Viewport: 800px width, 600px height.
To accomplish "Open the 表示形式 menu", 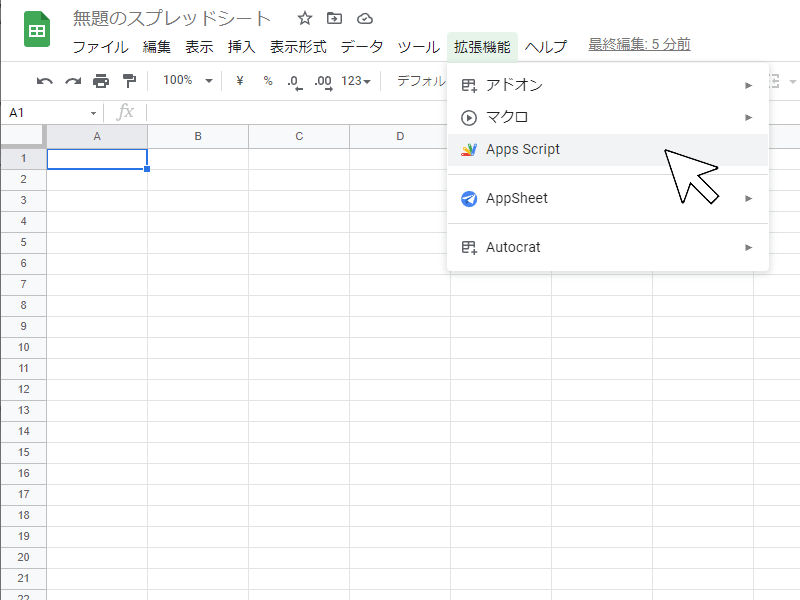I will pos(298,47).
